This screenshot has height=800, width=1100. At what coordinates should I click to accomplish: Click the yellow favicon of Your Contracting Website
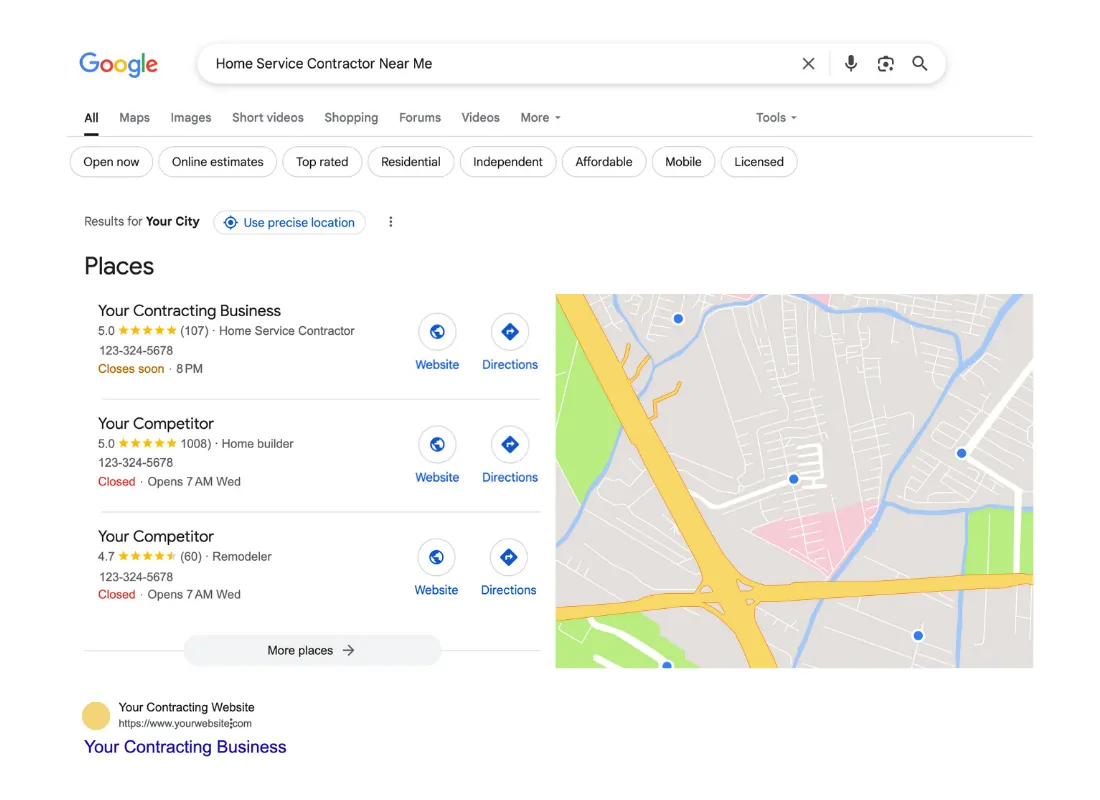tap(96, 716)
